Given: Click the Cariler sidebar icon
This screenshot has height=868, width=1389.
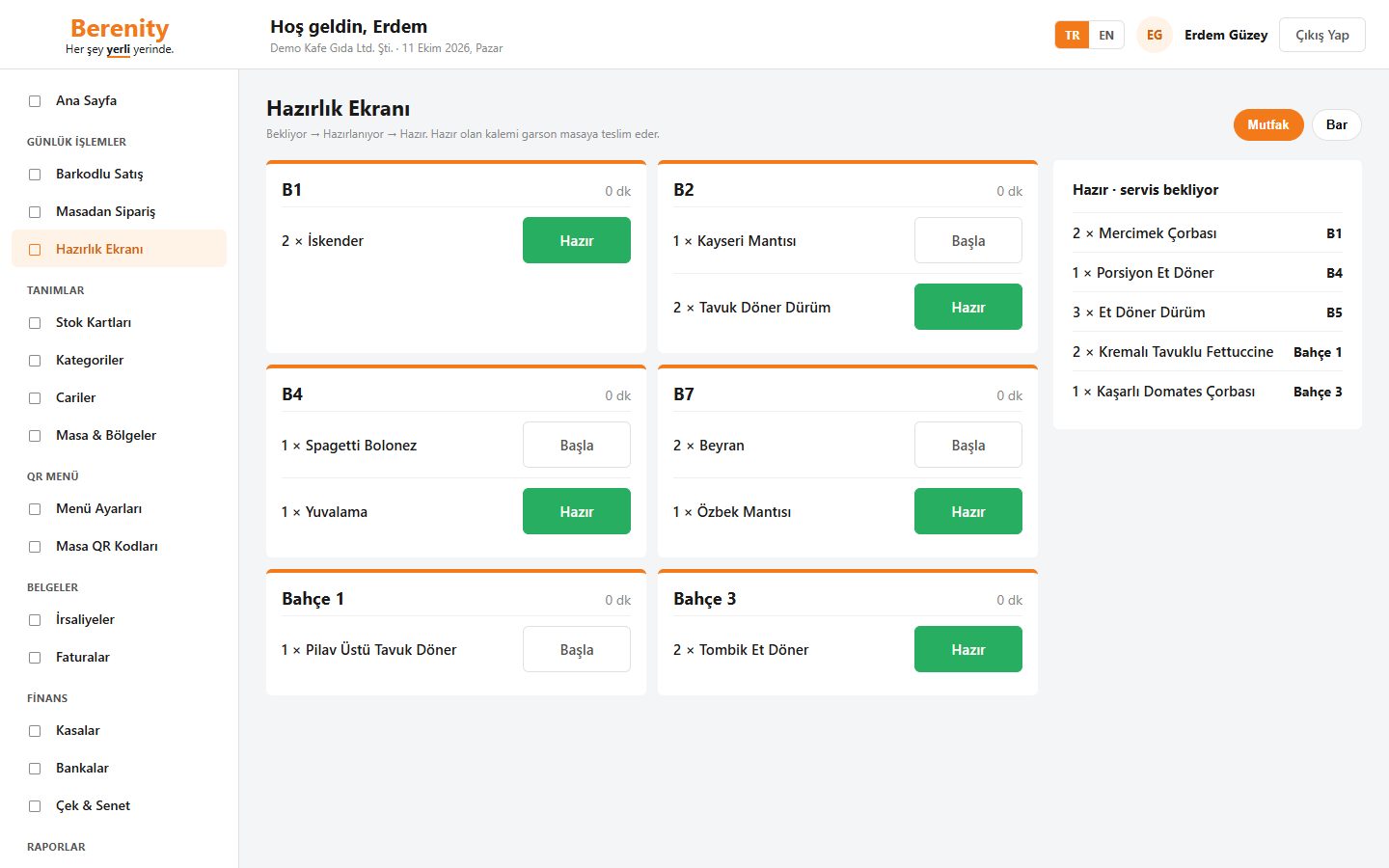Looking at the screenshot, I should [35, 398].
